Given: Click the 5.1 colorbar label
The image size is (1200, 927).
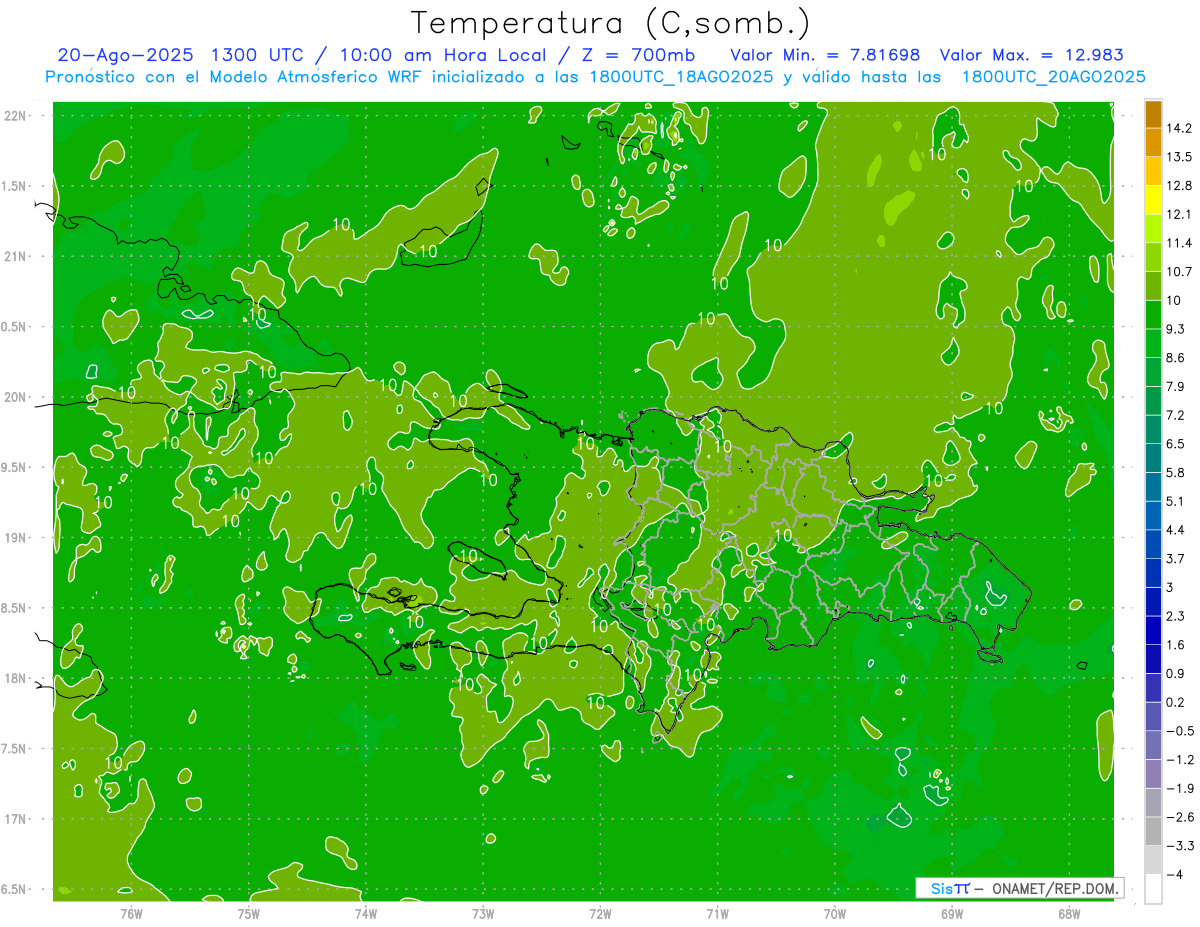Looking at the screenshot, I should [1176, 502].
